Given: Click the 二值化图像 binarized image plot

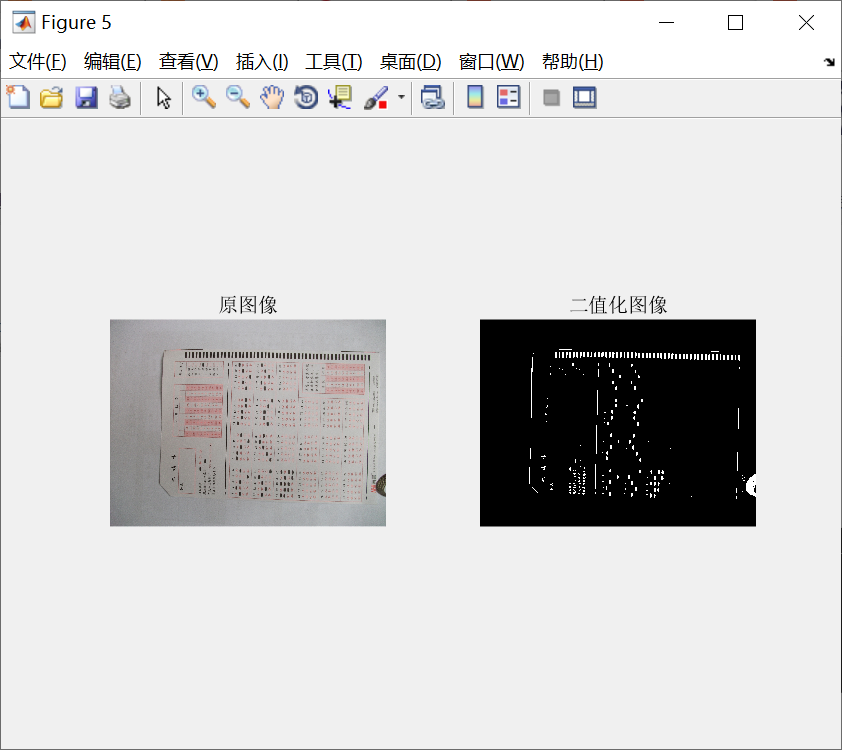Looking at the screenshot, I should pyautogui.click(x=618, y=423).
